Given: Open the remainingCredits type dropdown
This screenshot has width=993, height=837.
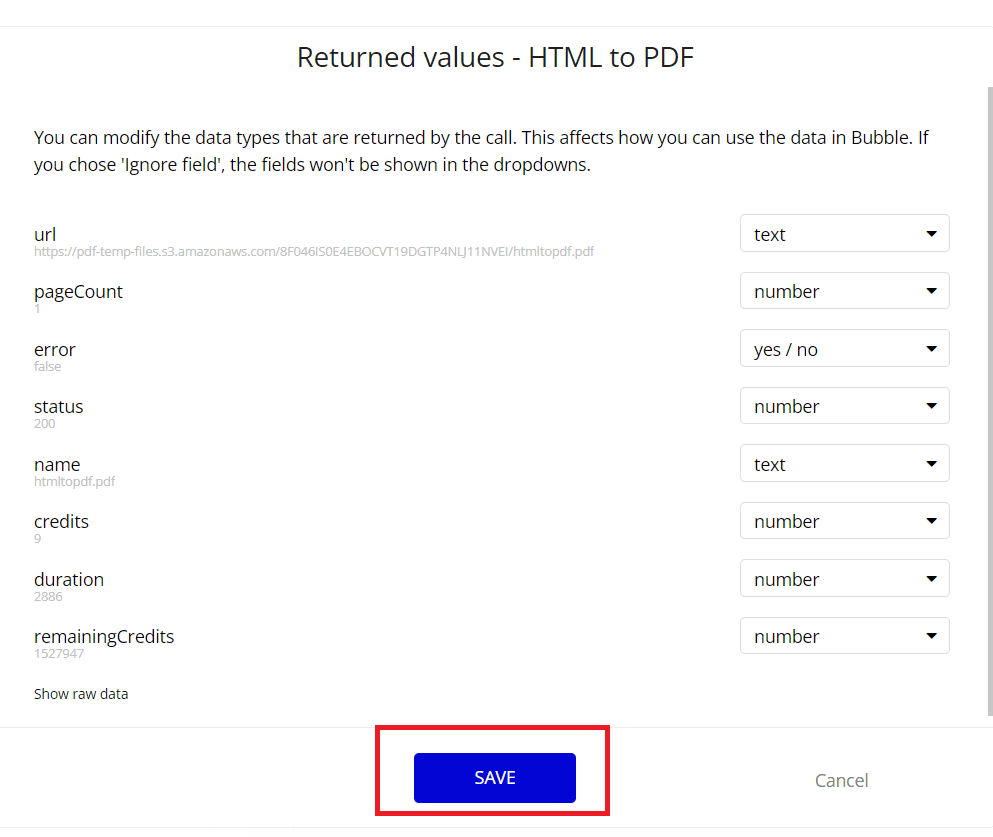Looking at the screenshot, I should pos(844,636).
